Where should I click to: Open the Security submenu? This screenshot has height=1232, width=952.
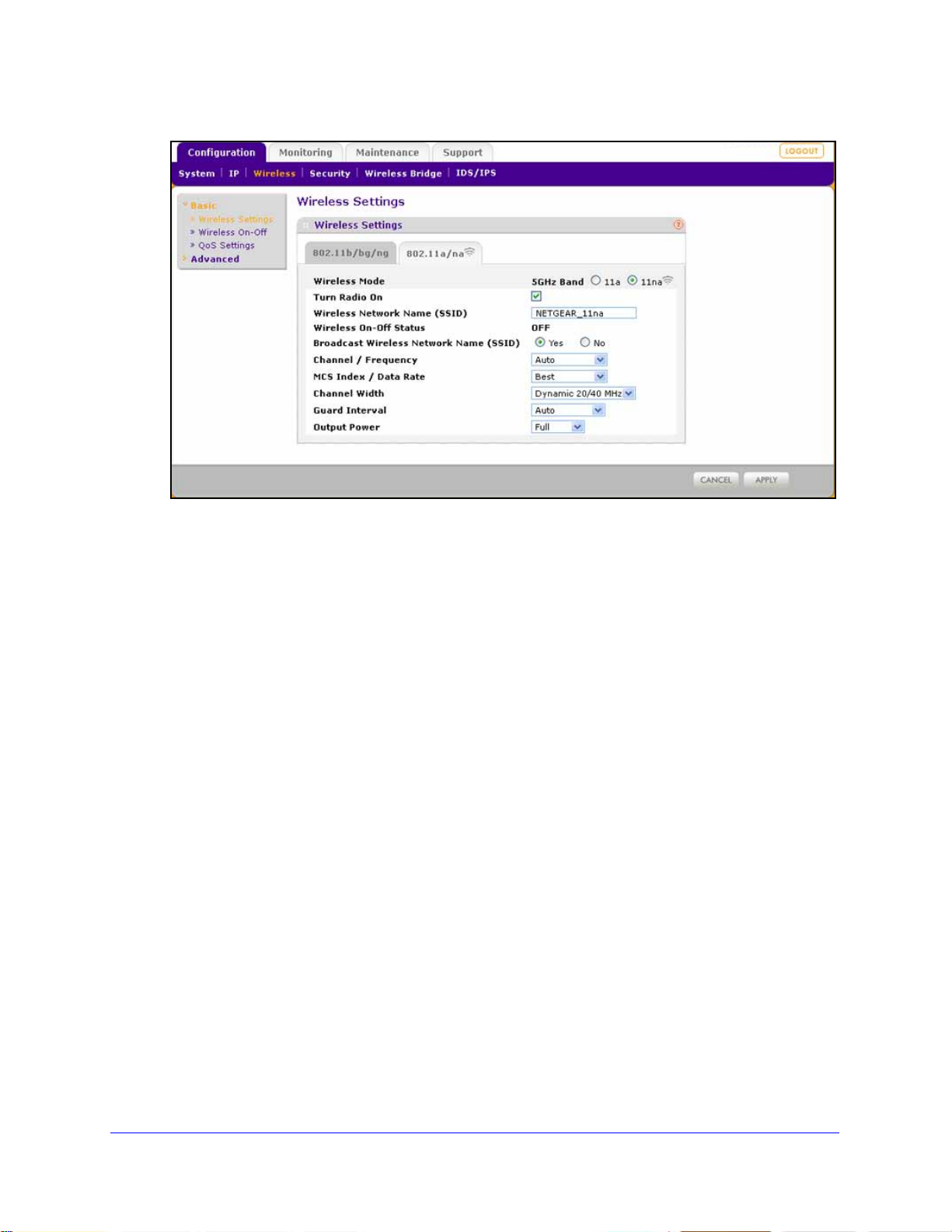pos(330,173)
